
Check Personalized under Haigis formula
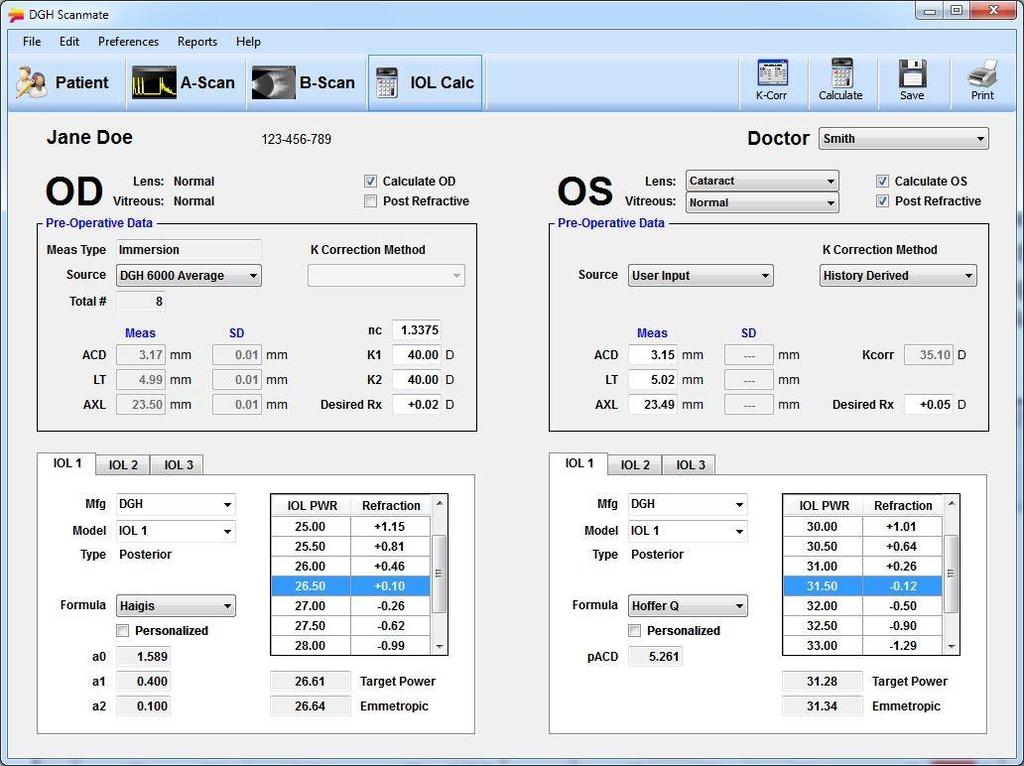coord(122,630)
